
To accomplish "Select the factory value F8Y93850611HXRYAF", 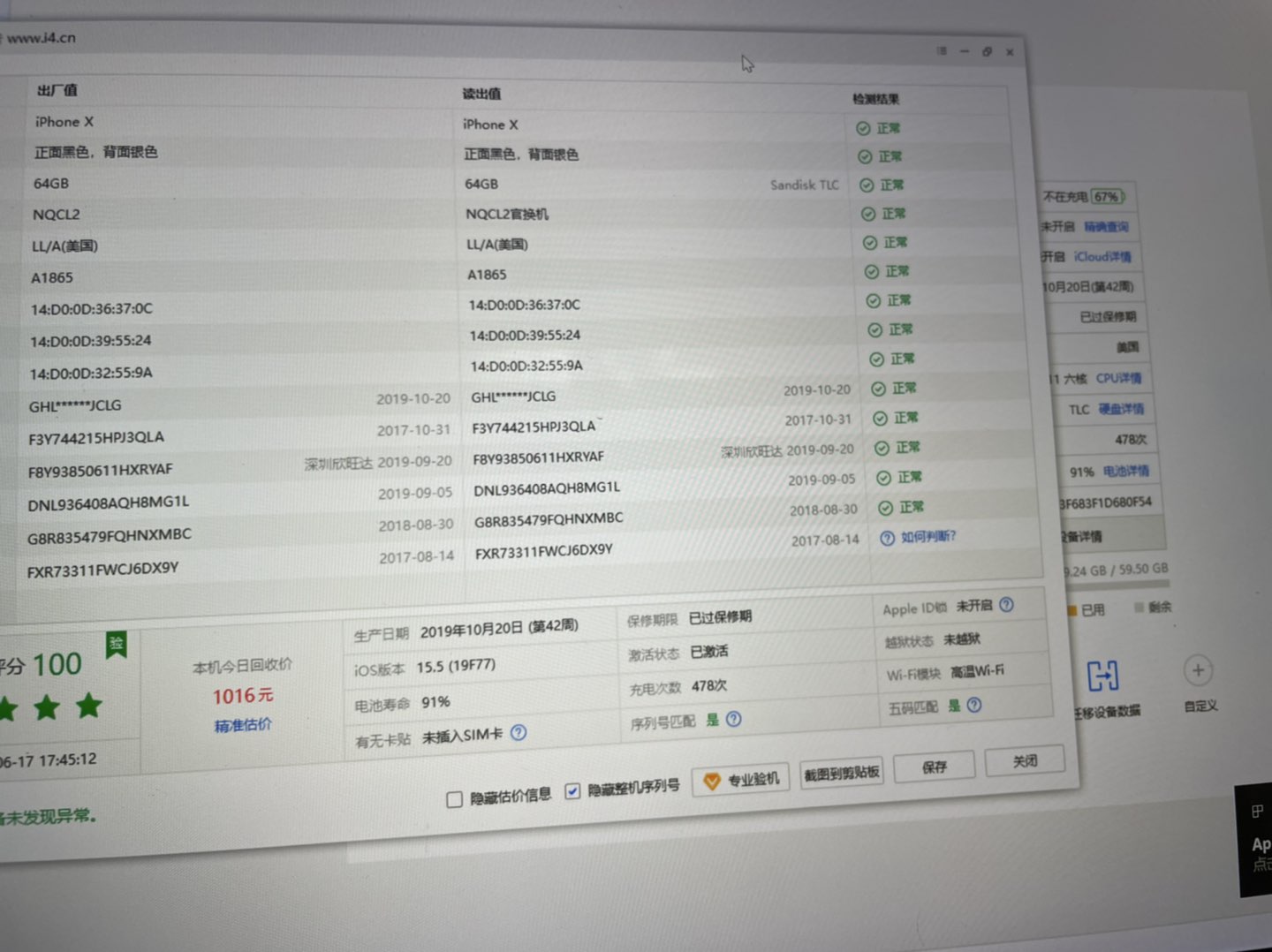I will [x=100, y=471].
